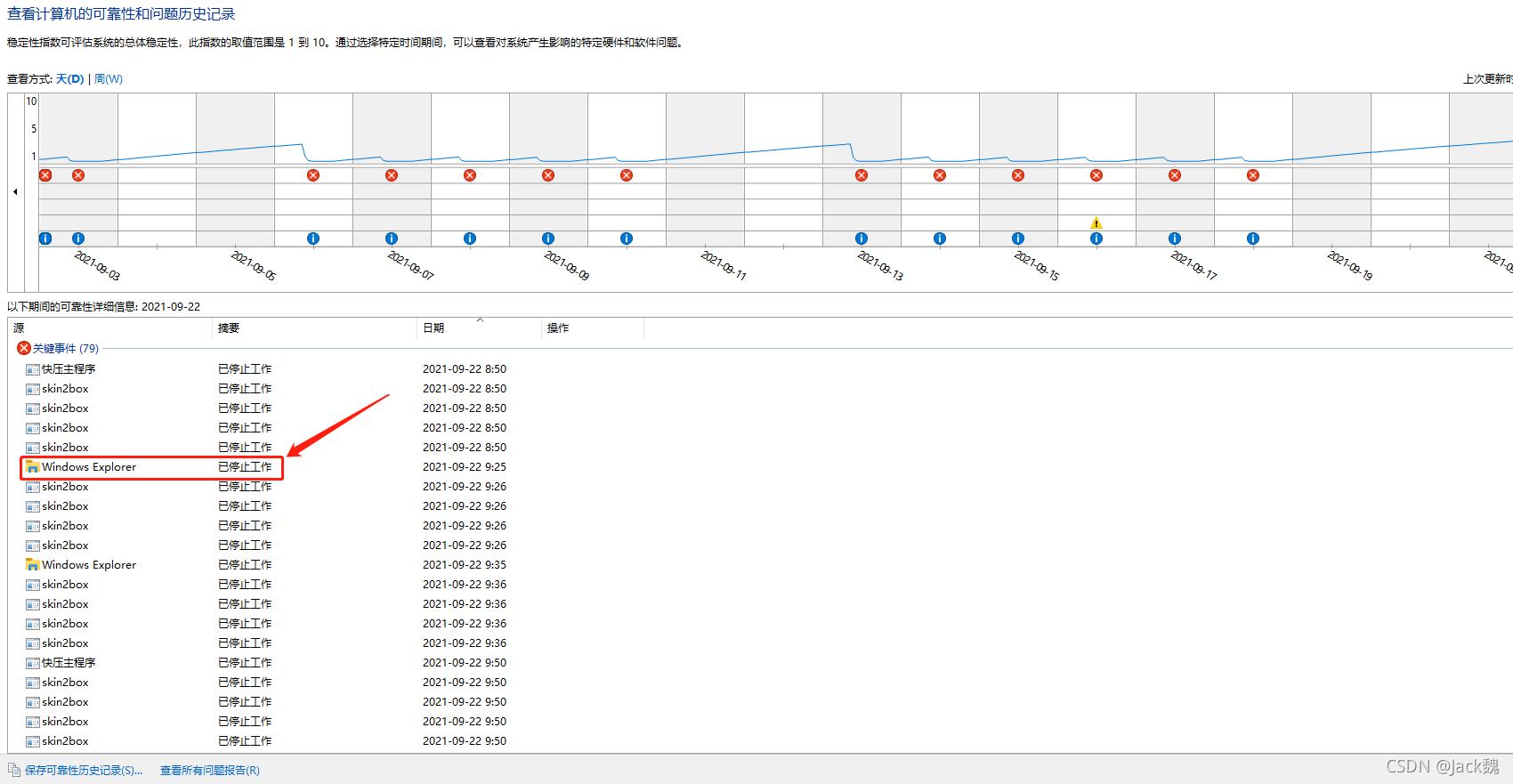
Task: Click the 2021-09-03 axis date label
Action: pyautogui.click(x=97, y=265)
